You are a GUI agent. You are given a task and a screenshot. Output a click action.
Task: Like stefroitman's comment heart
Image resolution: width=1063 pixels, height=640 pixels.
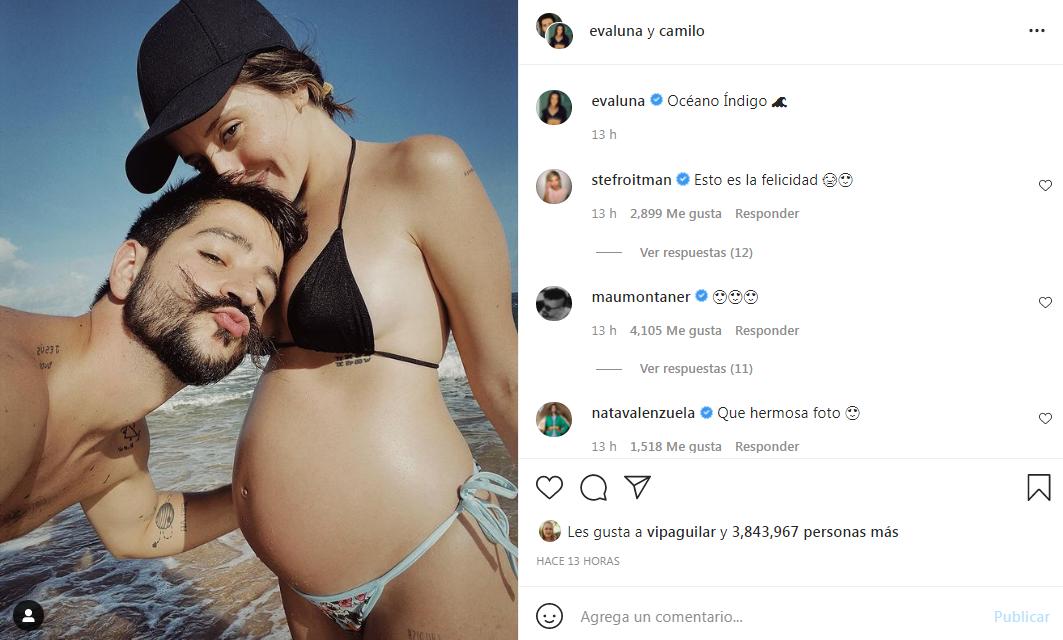(x=1045, y=185)
